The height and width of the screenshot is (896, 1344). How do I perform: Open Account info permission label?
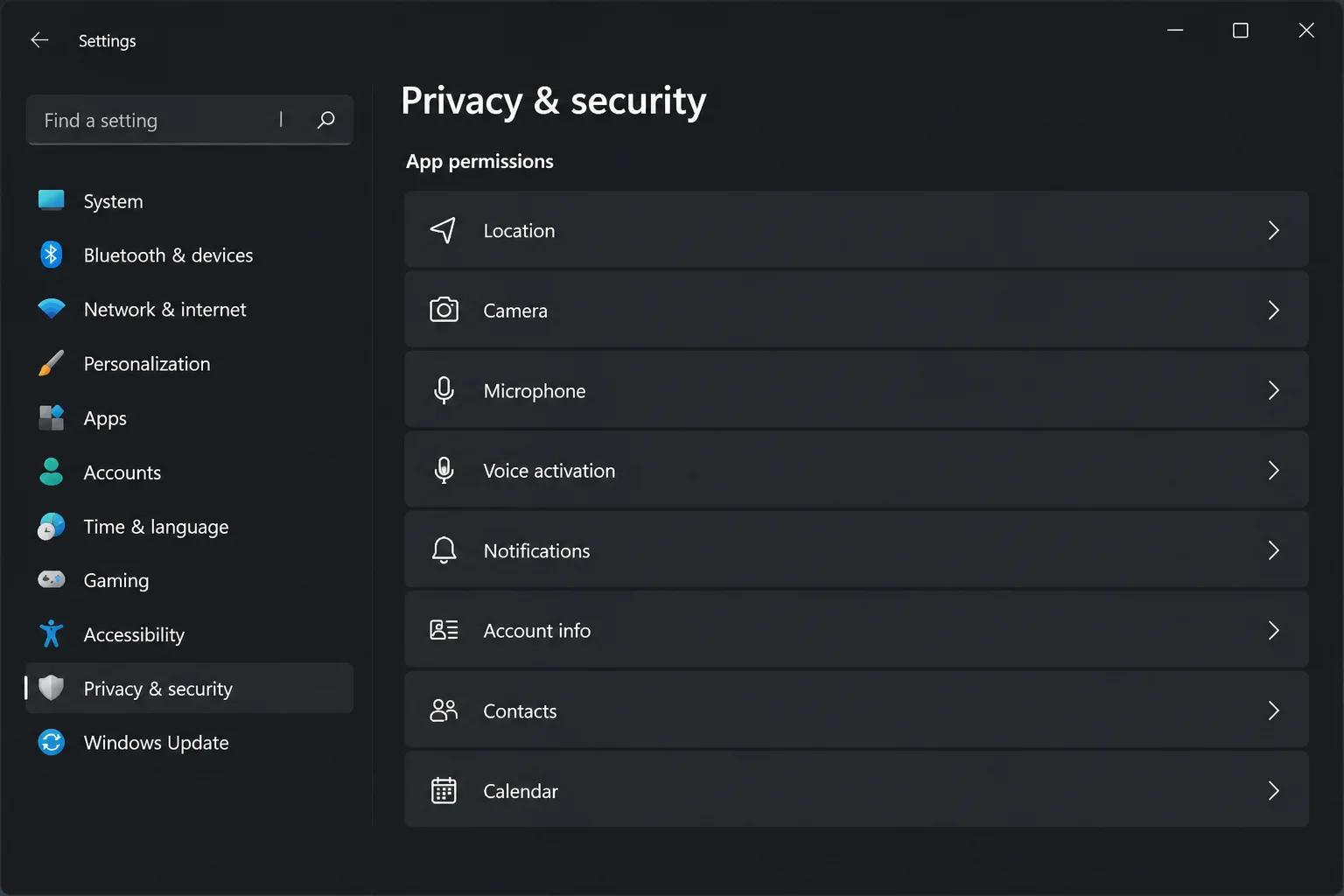coord(537,631)
